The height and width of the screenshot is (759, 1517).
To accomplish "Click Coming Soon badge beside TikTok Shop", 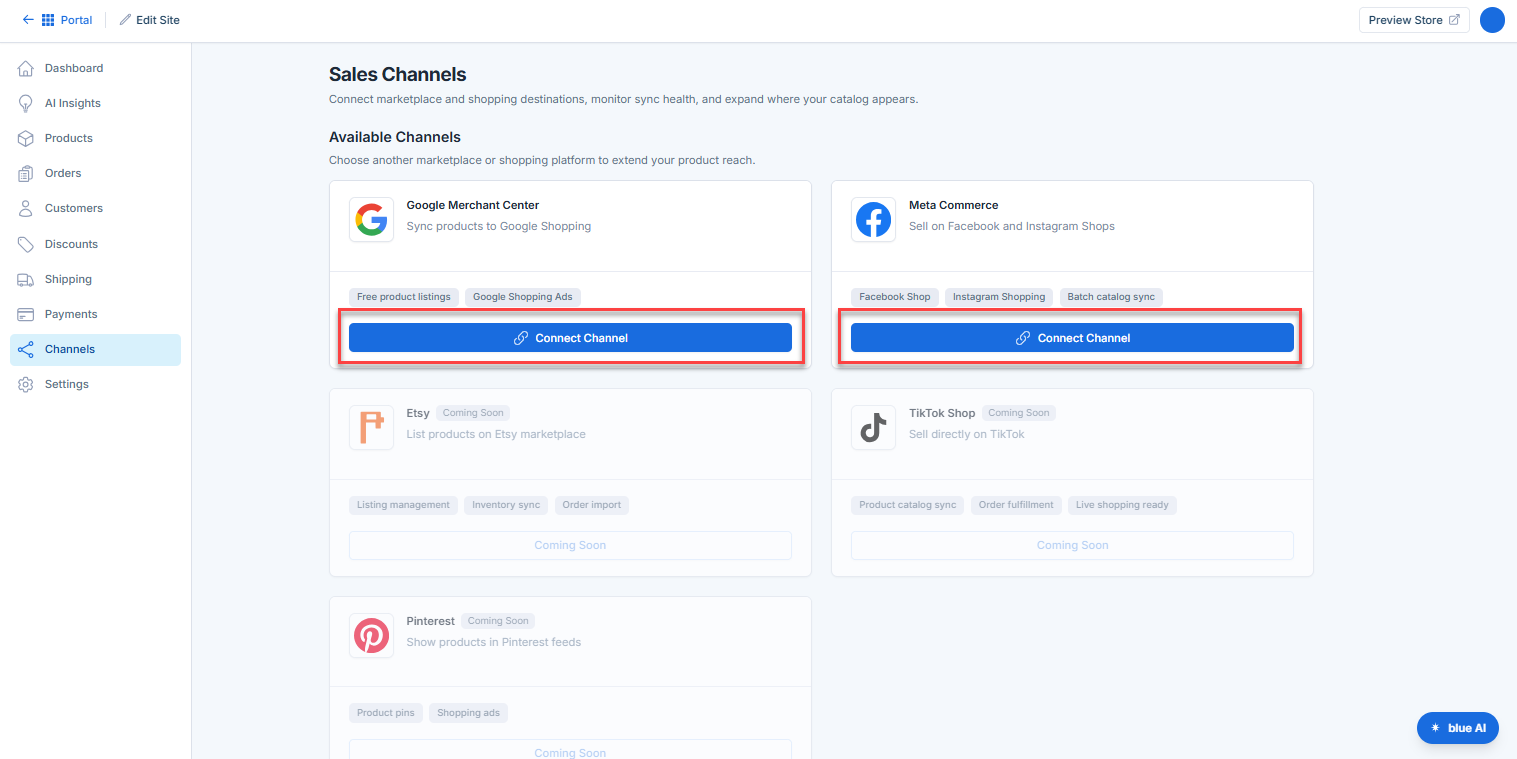I will 1019,413.
